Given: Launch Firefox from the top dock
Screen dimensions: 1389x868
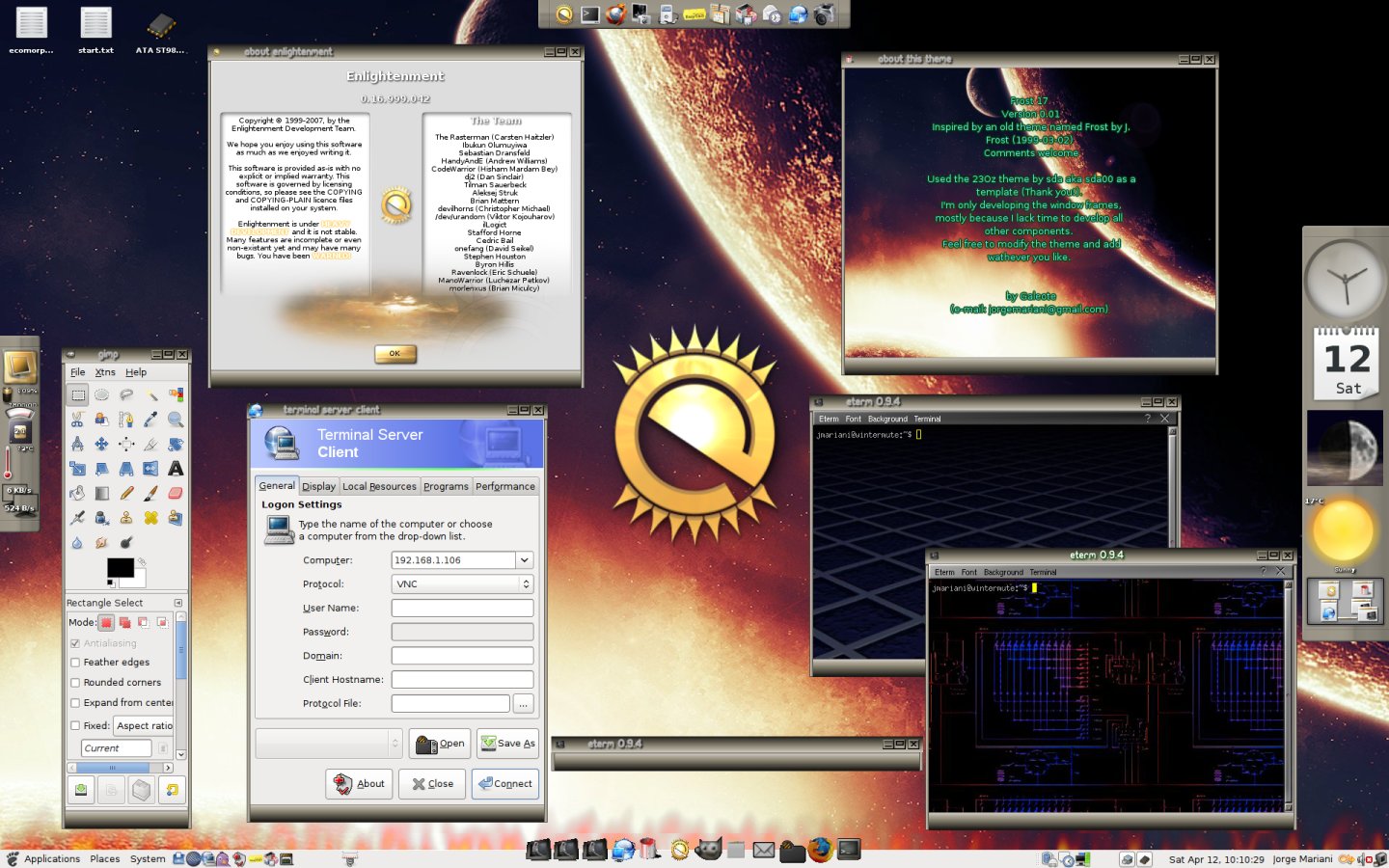Looking at the screenshot, I should (x=615, y=14).
